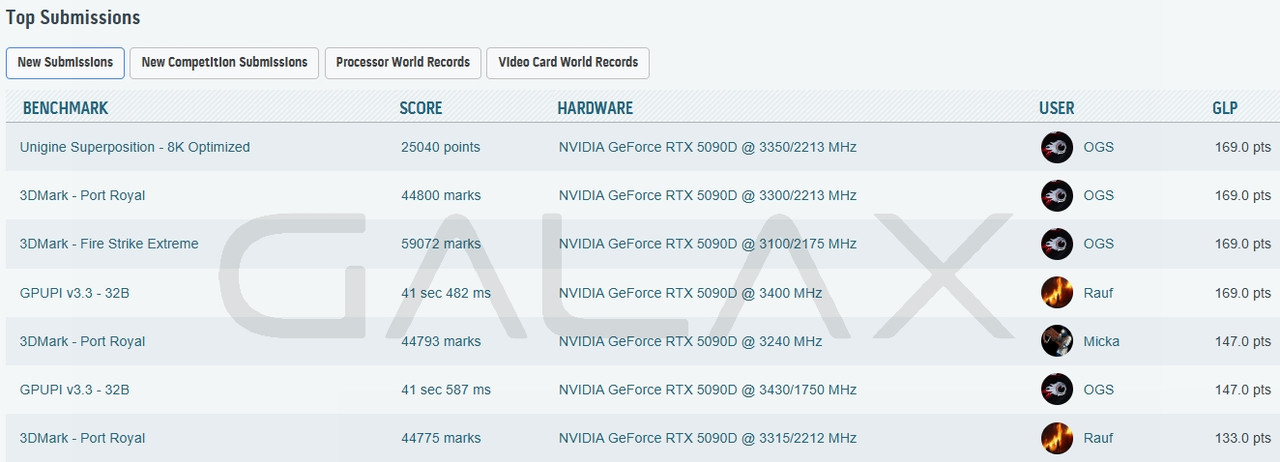Click the 133.0 pts GLP value
Screen dimensions: 1280x462
[x=1243, y=438]
